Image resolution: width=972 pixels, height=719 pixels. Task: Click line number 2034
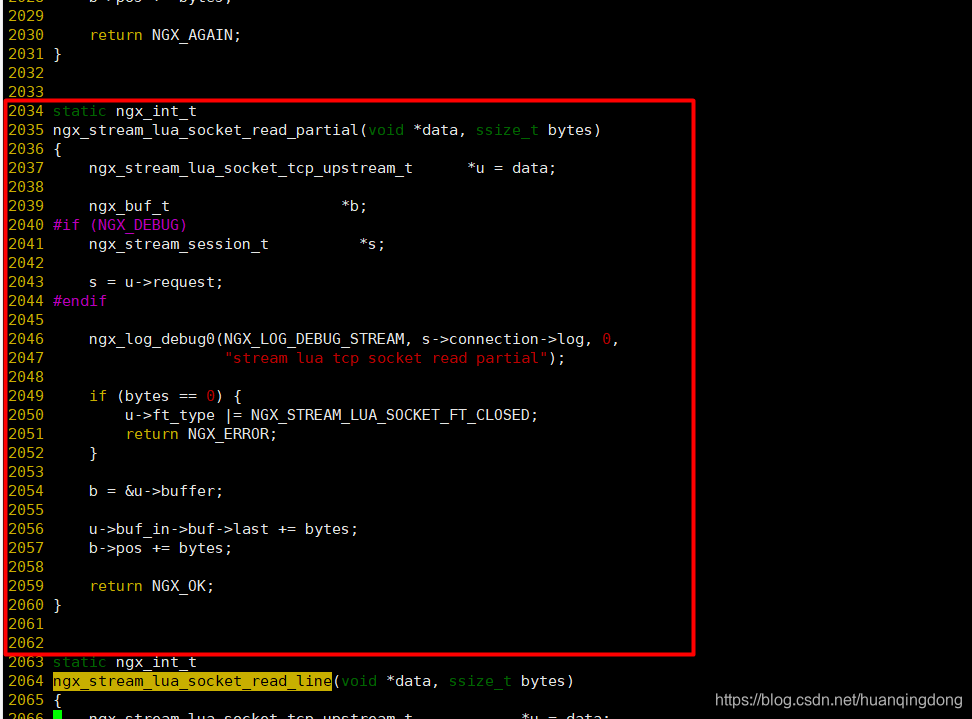pyautogui.click(x=26, y=111)
